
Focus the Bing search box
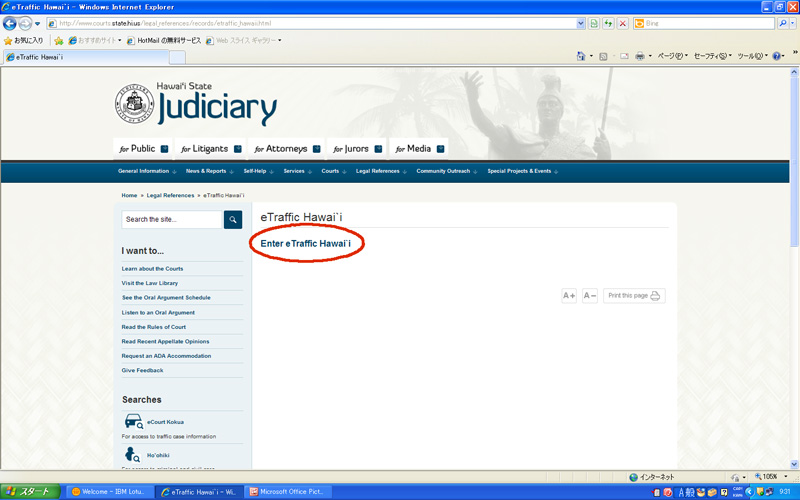pyautogui.click(x=705, y=23)
